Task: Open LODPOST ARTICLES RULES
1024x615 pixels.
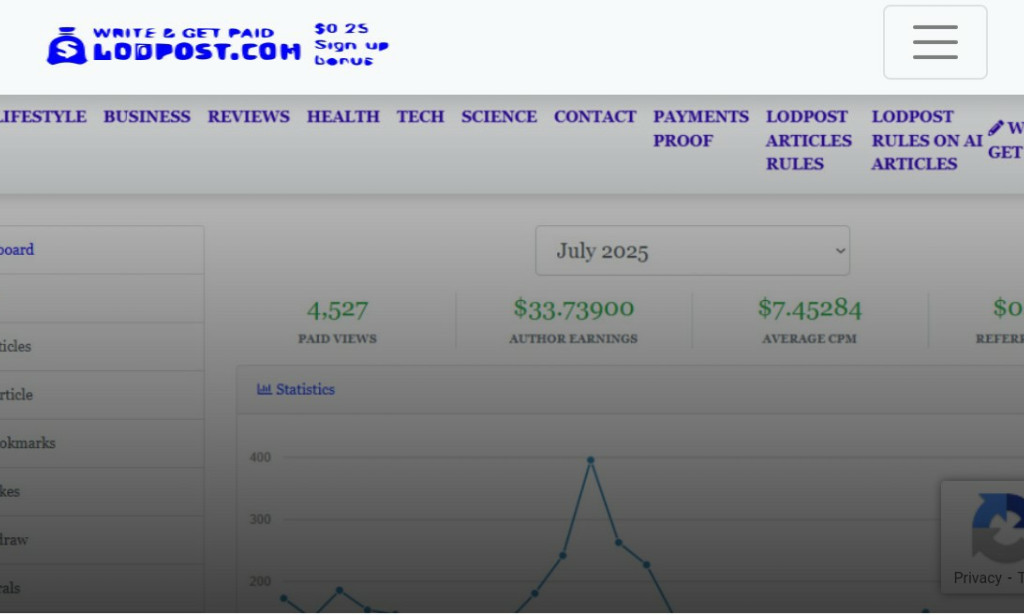Action: tap(807, 140)
